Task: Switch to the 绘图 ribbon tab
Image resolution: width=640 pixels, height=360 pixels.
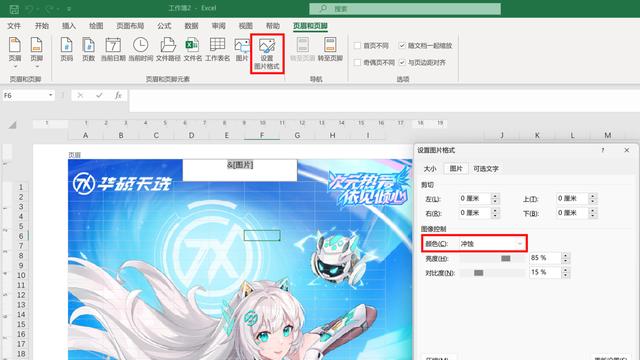Action: 96,26
